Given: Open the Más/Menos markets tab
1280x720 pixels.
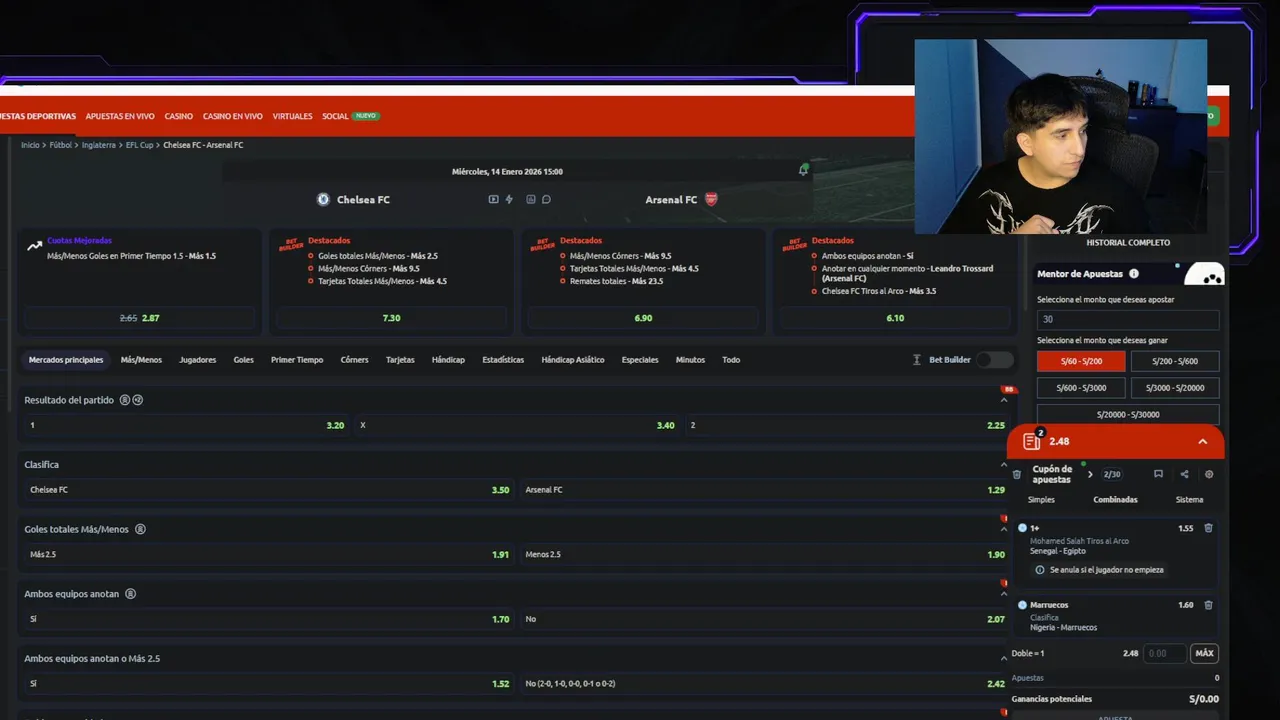Looking at the screenshot, I should pyautogui.click(x=141, y=360).
